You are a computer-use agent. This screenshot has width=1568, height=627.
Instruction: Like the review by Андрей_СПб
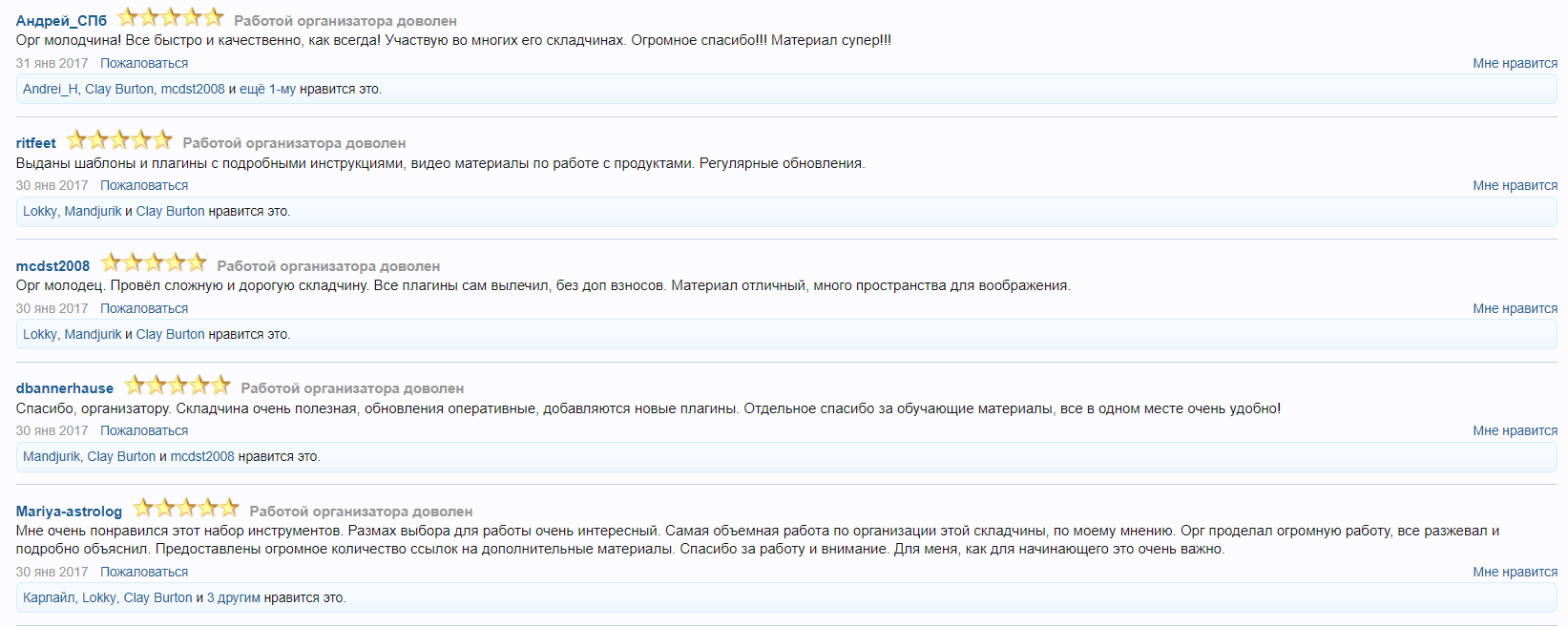click(1515, 63)
